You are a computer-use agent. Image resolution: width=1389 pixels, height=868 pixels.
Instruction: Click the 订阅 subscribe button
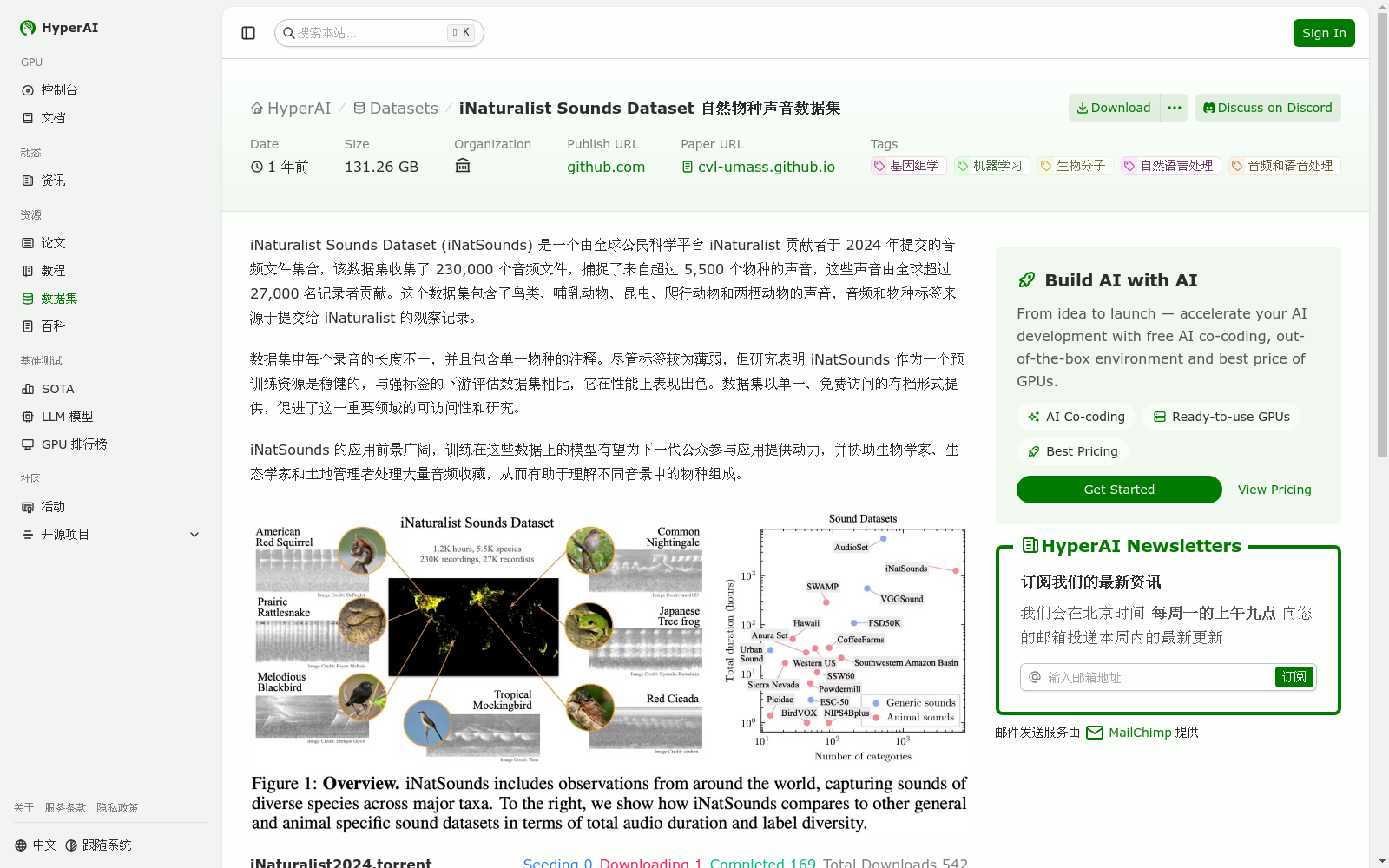click(x=1294, y=677)
